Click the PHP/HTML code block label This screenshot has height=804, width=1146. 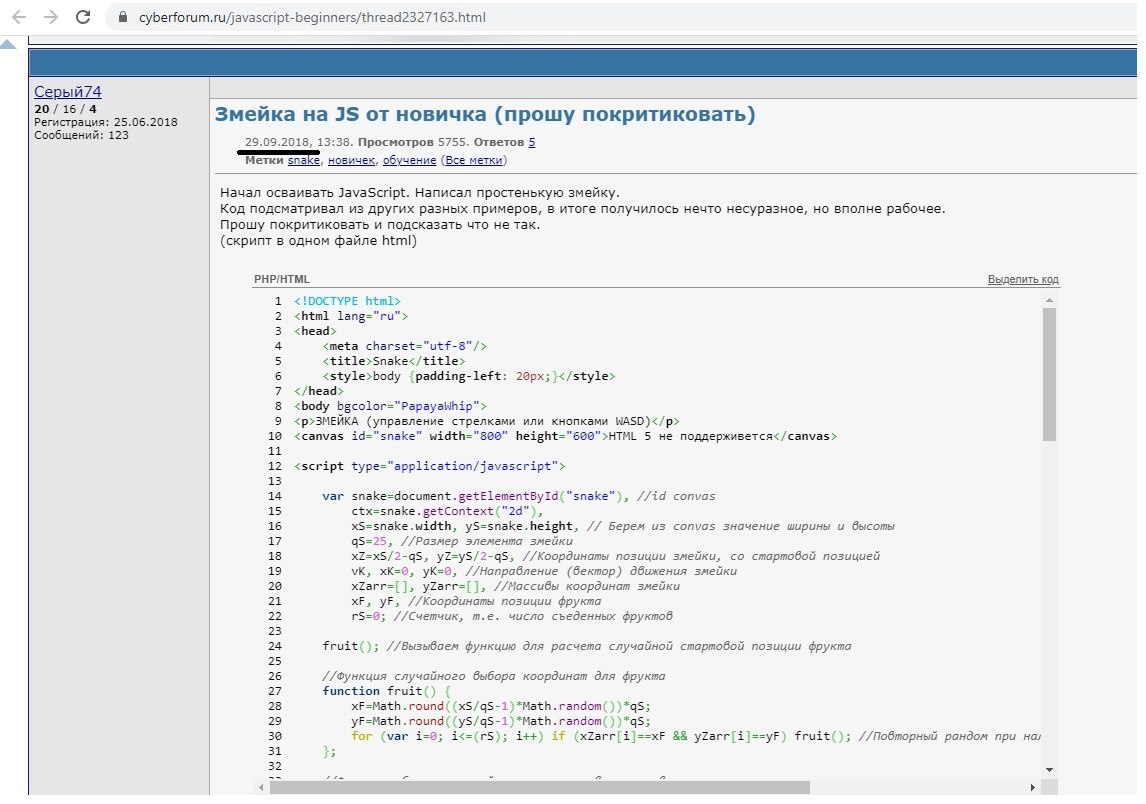[x=281, y=279]
